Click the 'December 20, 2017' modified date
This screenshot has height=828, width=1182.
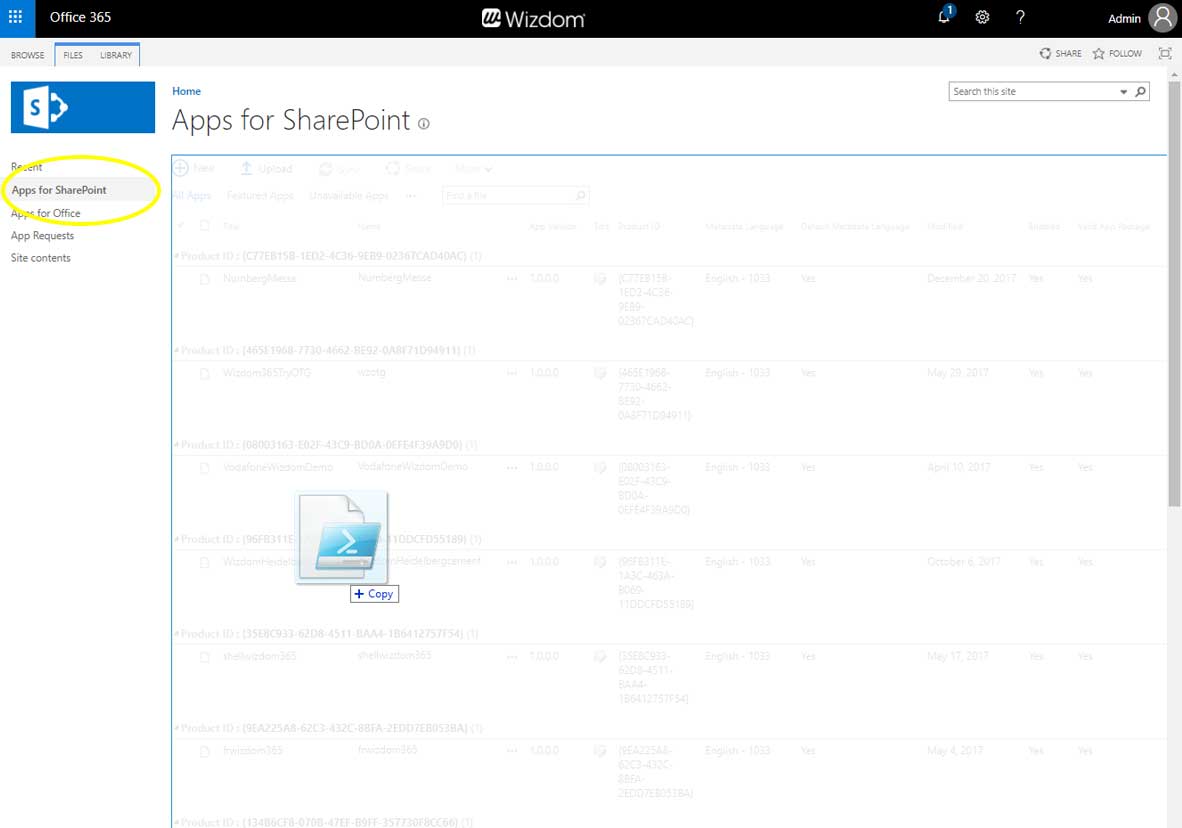(x=972, y=279)
